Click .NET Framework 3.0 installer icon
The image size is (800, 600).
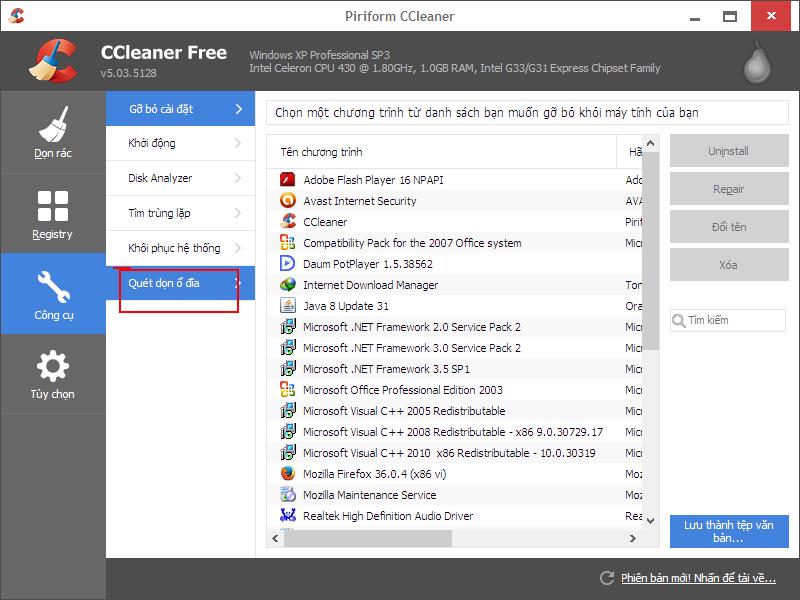[x=288, y=347]
